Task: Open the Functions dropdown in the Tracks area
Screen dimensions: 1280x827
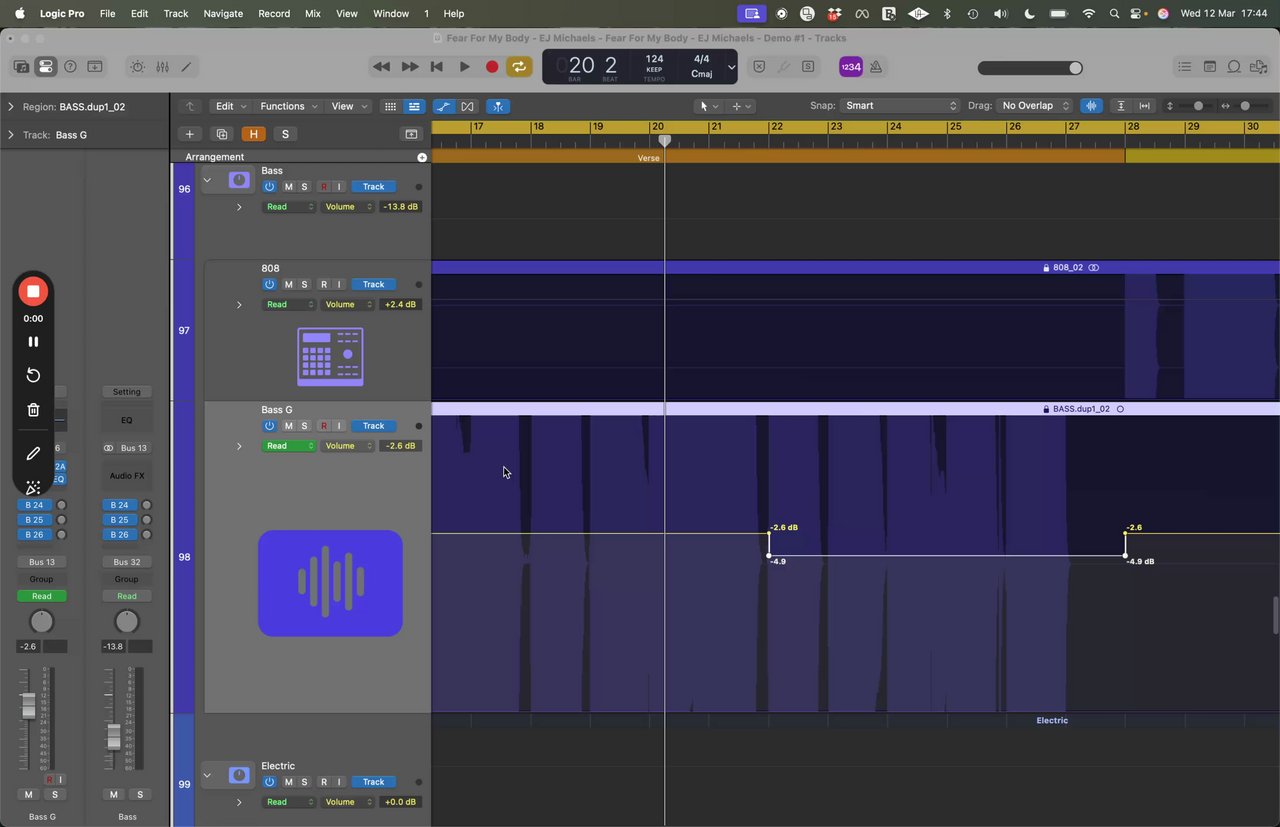Action: click(x=289, y=106)
